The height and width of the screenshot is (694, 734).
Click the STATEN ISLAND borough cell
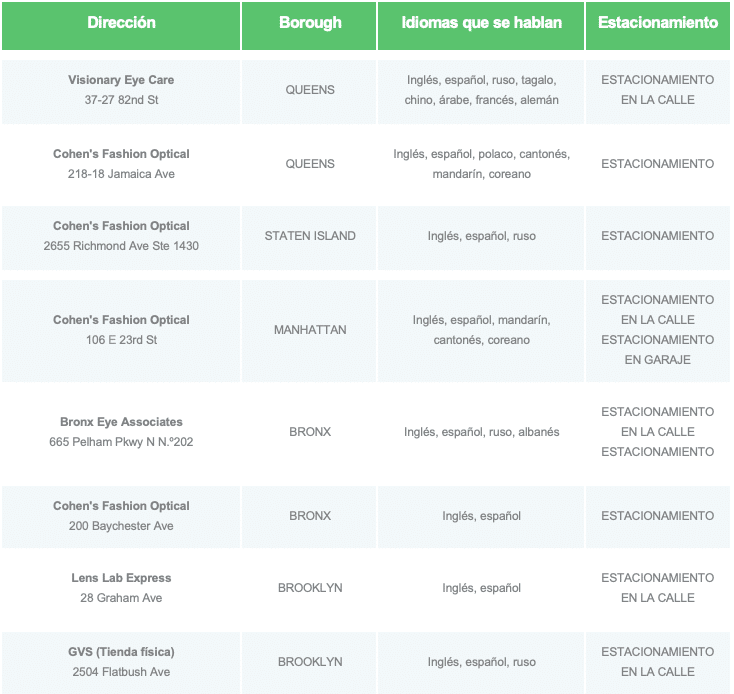coord(310,236)
